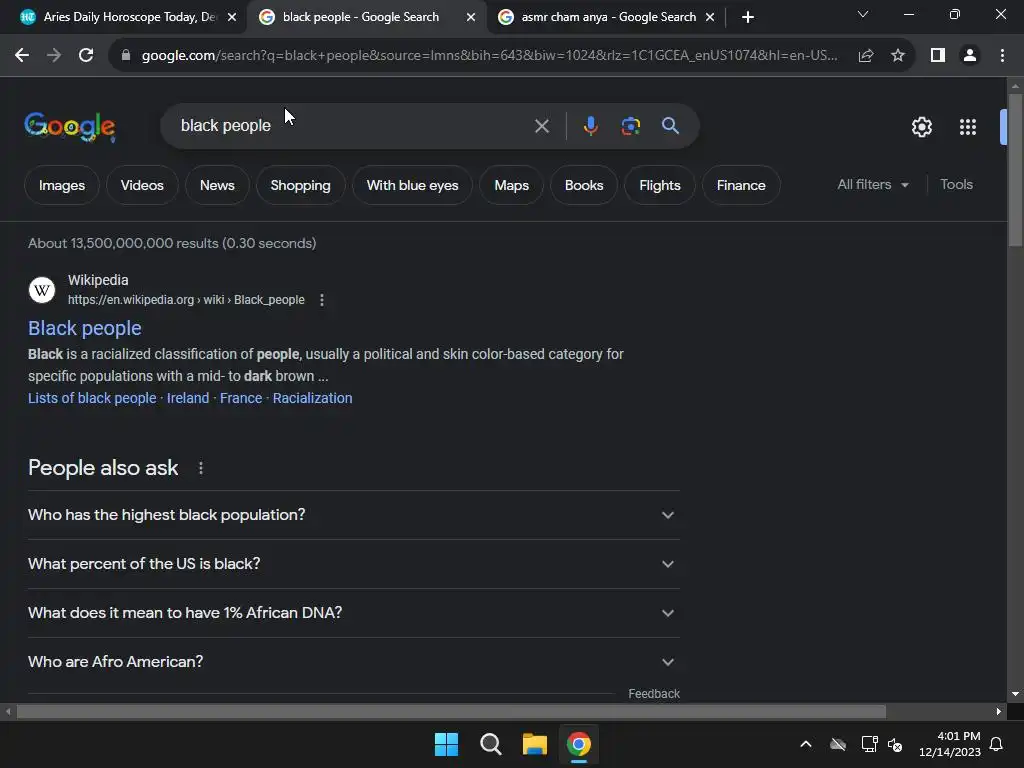Start a search by voice
This screenshot has height=768, width=1024.
tap(590, 126)
